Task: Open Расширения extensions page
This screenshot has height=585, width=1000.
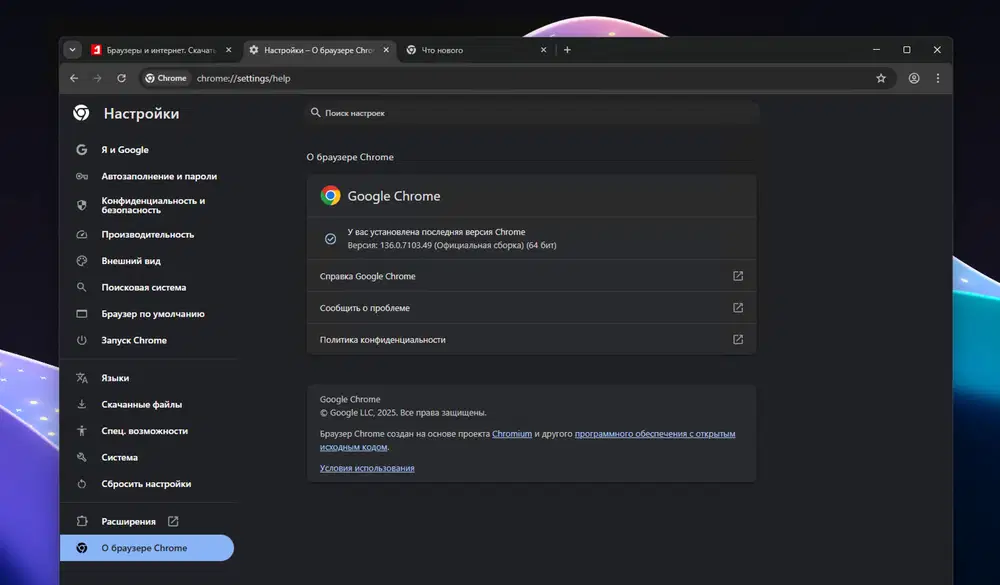Action: (128, 521)
